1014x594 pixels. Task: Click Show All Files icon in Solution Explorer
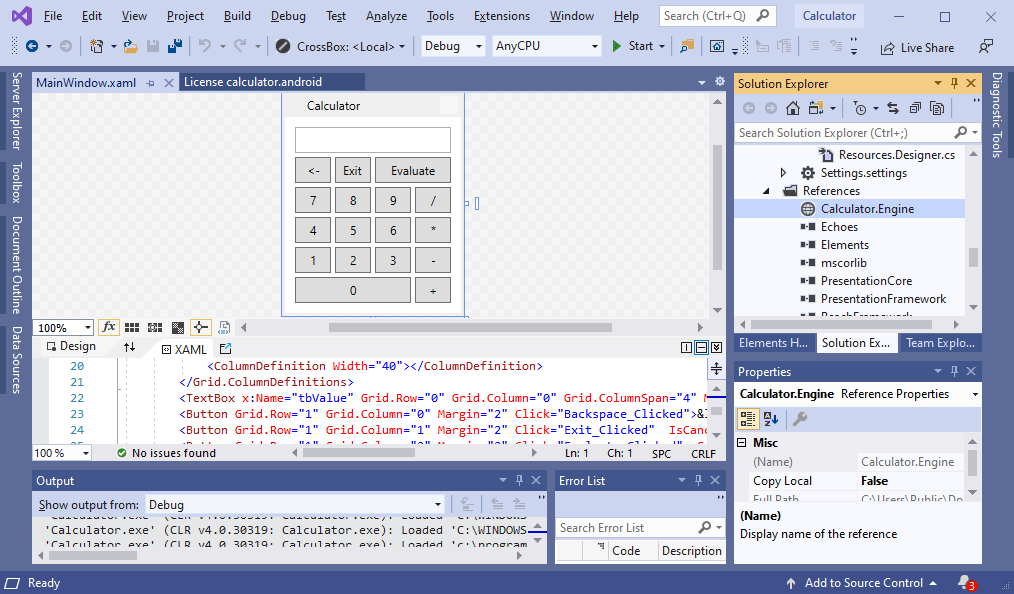pyautogui.click(x=936, y=108)
